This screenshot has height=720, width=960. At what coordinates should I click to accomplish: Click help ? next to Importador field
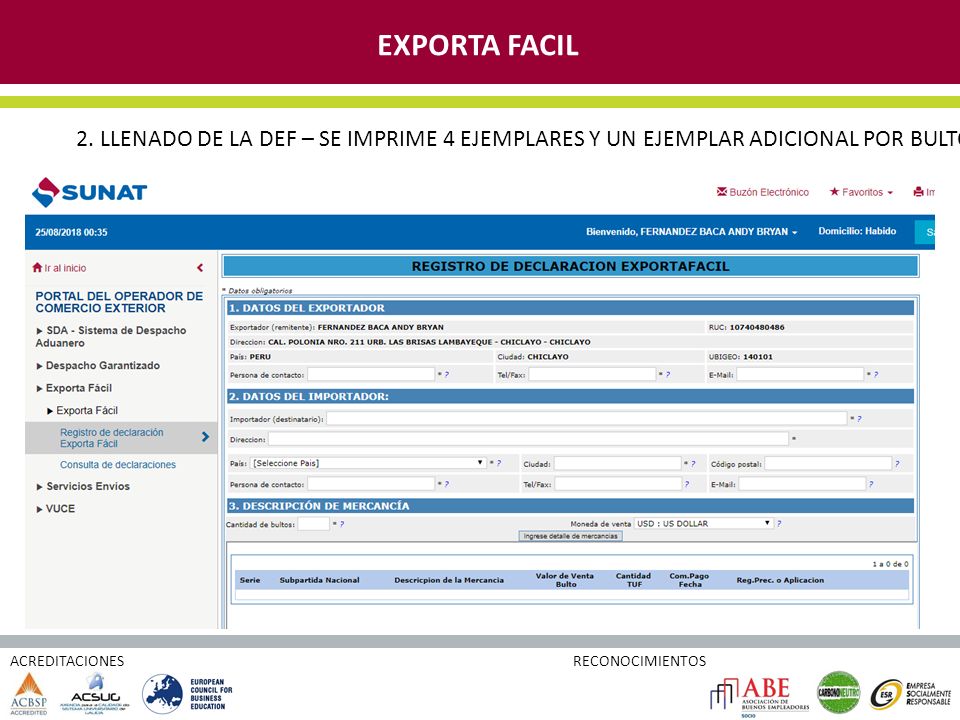[860, 419]
